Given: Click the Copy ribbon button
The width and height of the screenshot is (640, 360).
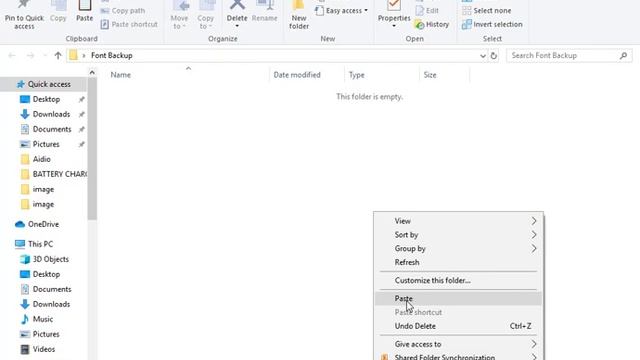Looking at the screenshot, I should [x=58, y=12].
